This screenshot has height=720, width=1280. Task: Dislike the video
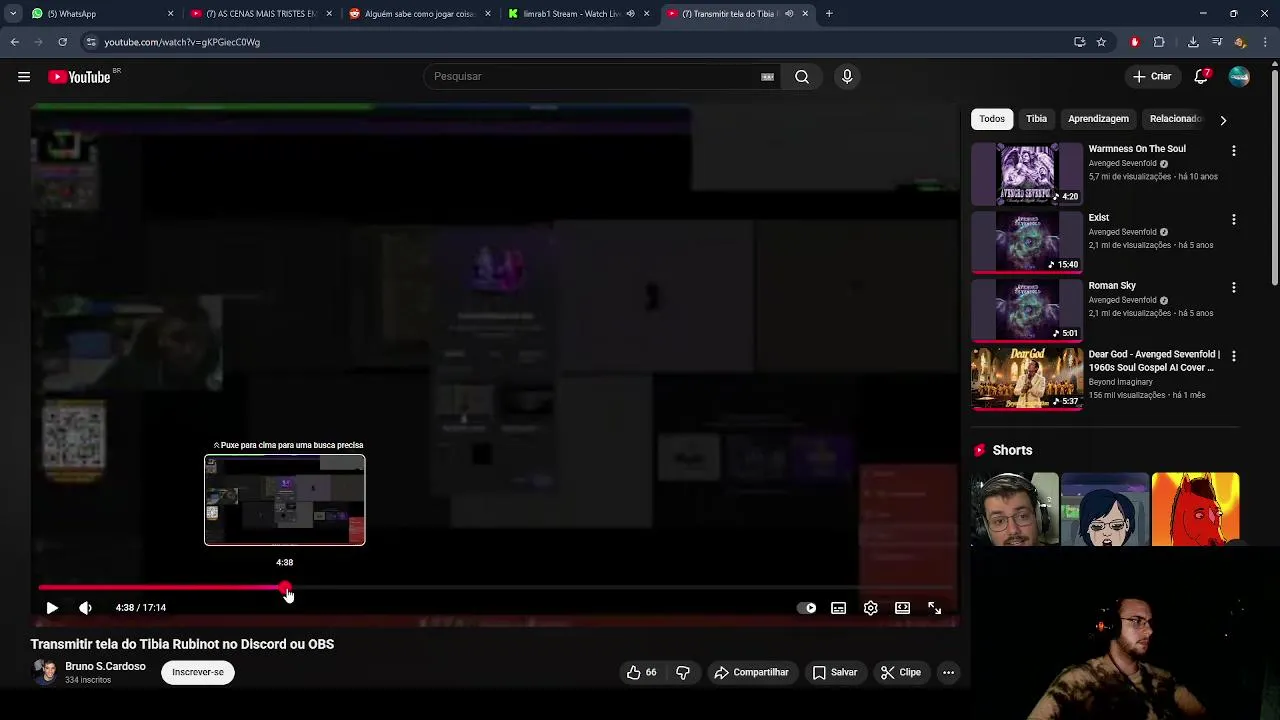pyautogui.click(x=683, y=673)
